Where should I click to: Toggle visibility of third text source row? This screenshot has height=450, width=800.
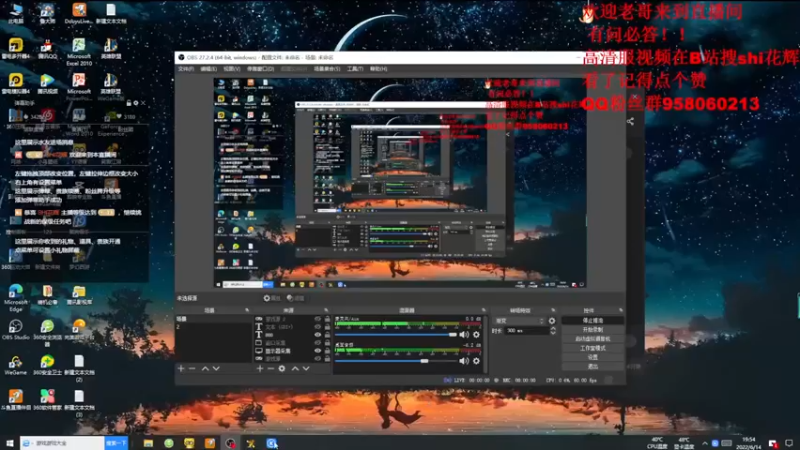coord(317,335)
